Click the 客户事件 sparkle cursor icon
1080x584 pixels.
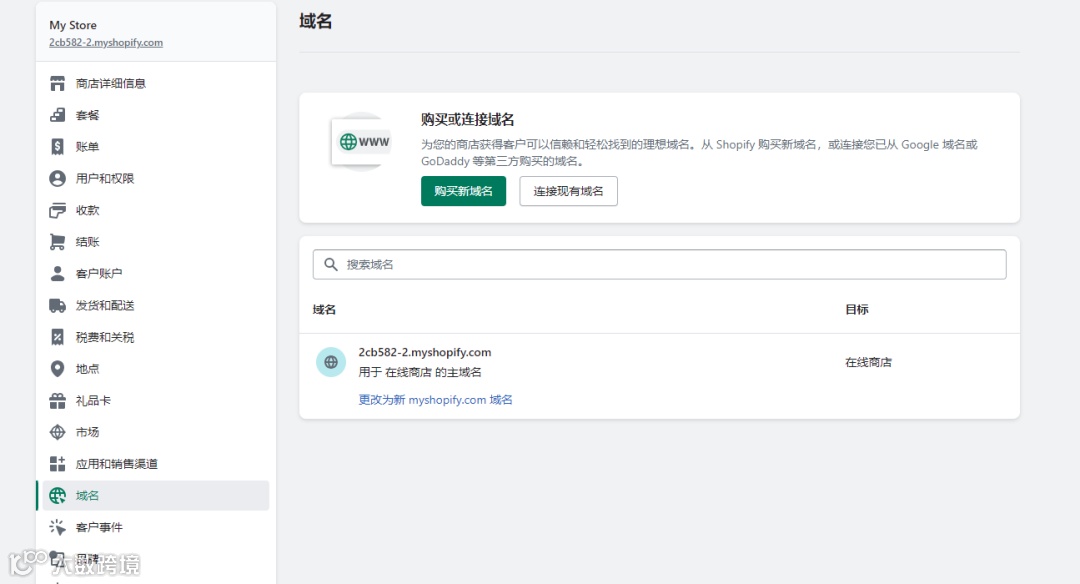click(x=58, y=527)
